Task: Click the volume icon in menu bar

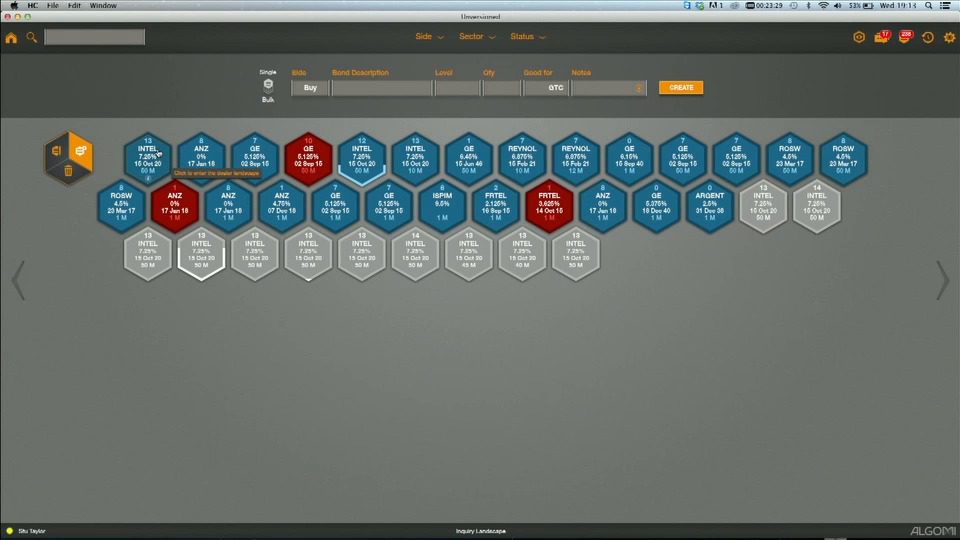Action: point(838,6)
